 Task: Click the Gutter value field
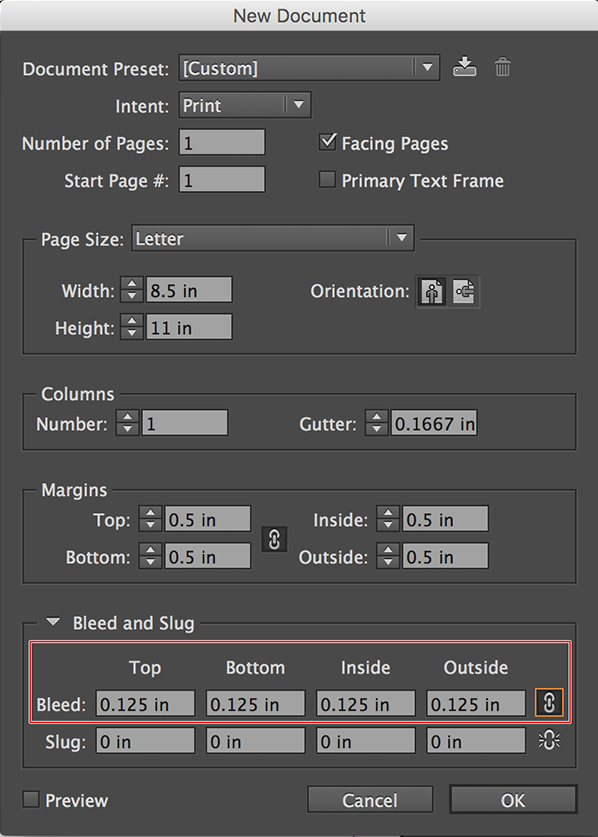[434, 423]
